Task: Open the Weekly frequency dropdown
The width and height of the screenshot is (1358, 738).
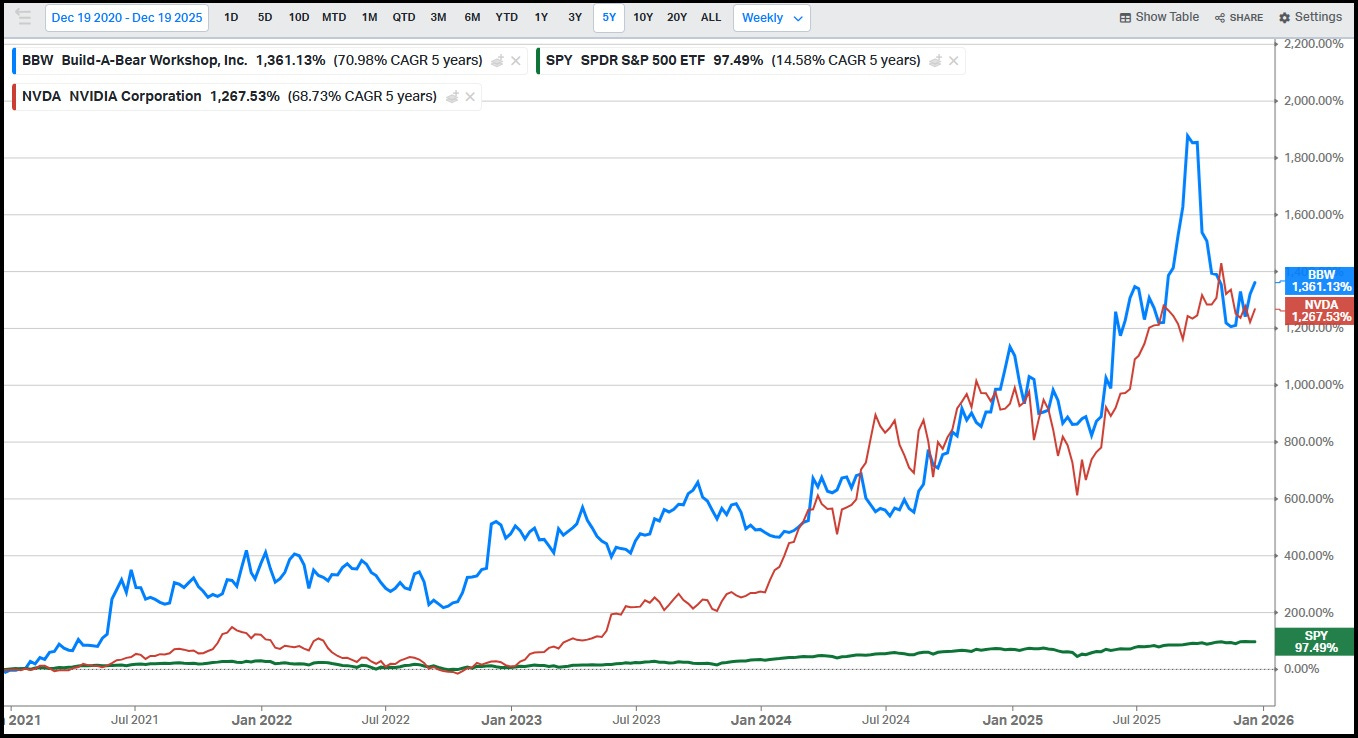Action: pos(772,18)
